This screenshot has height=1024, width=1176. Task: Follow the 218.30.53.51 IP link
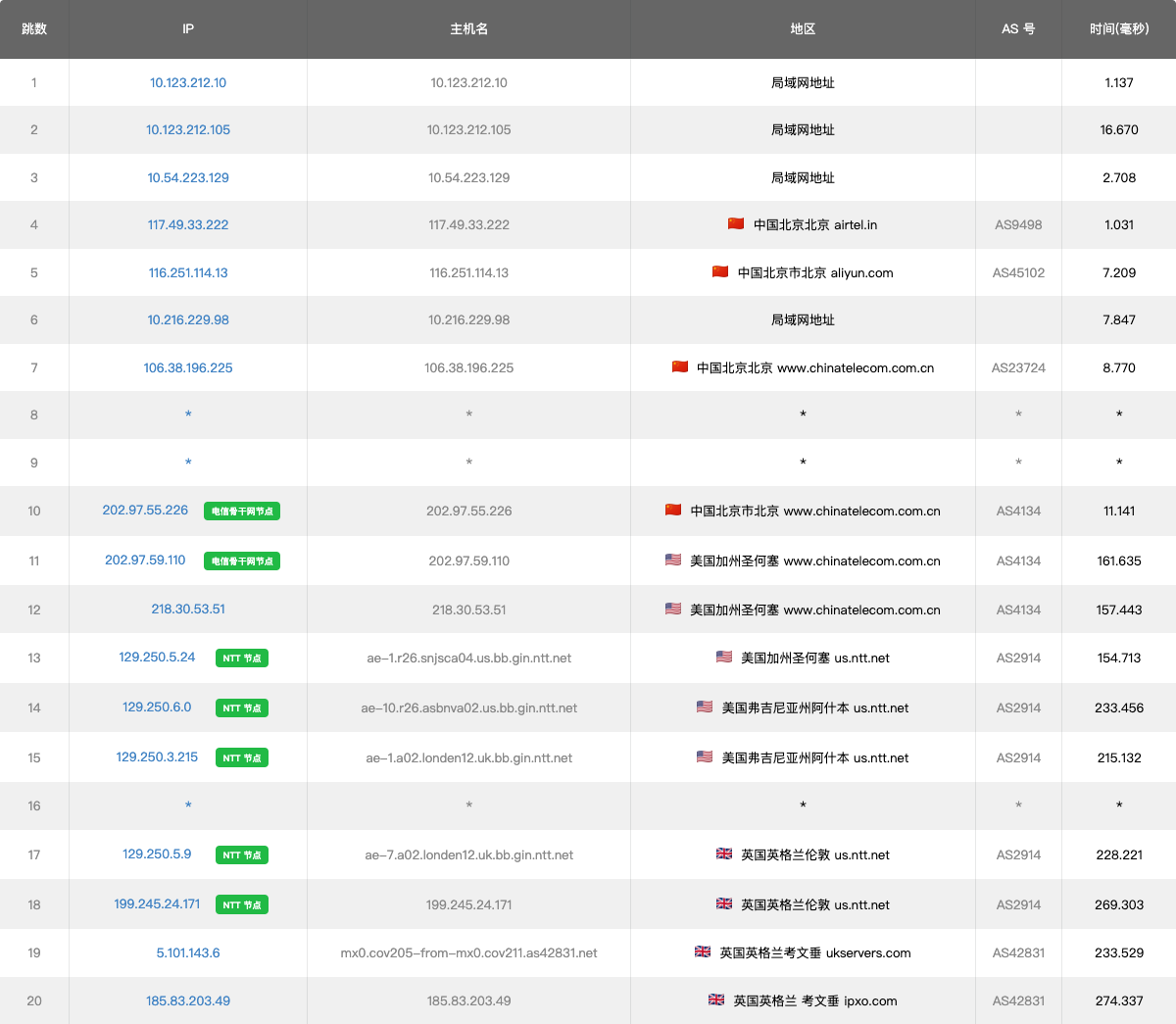coord(188,610)
